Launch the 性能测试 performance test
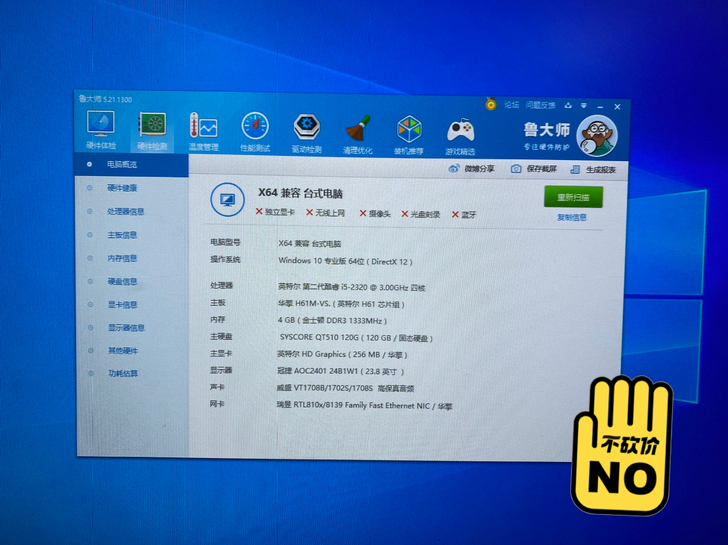The image size is (728, 545). [255, 132]
